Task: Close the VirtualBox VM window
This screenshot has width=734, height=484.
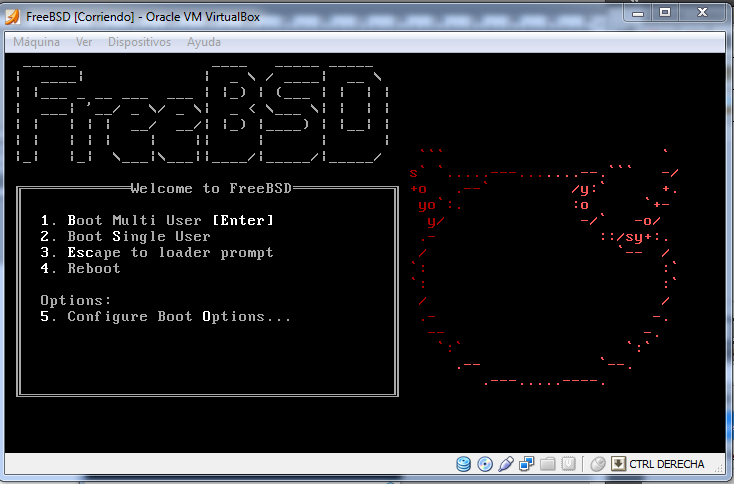Action: [702, 13]
